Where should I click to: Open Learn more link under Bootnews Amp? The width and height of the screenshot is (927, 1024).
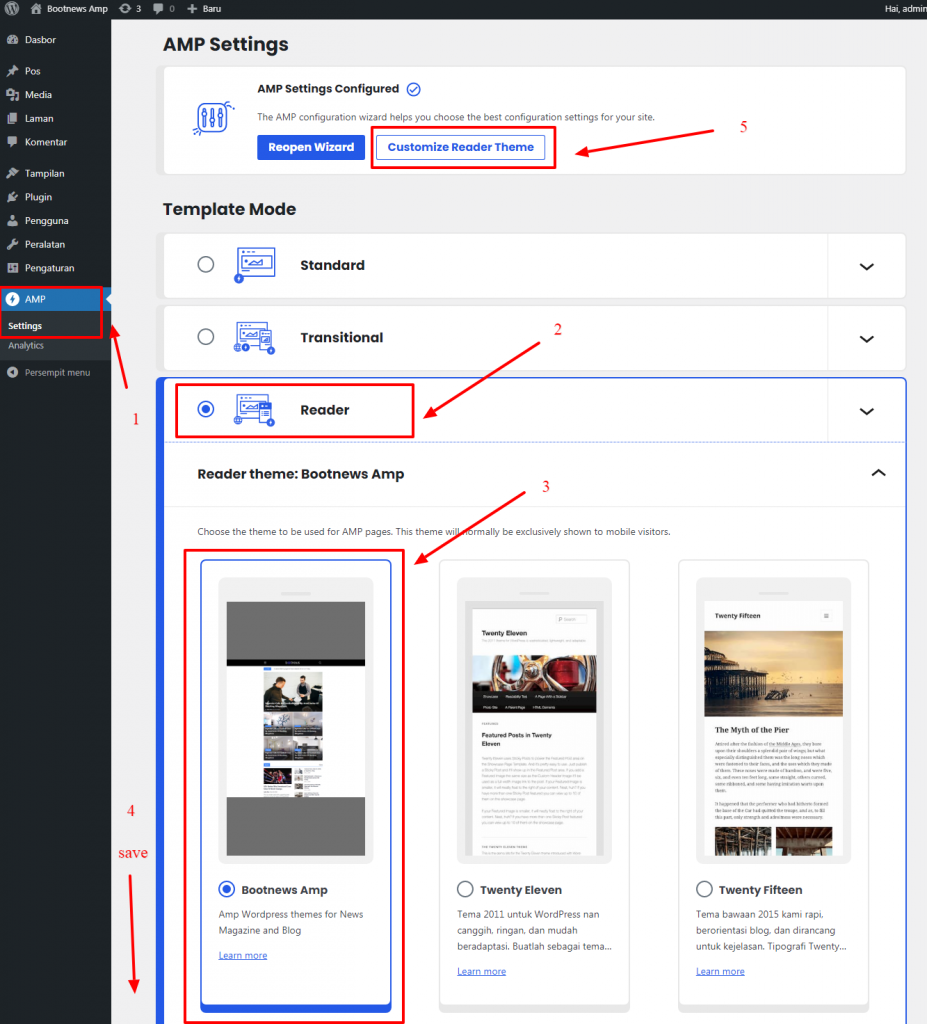point(243,955)
